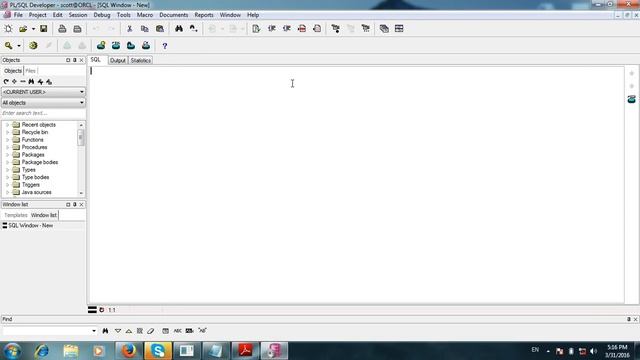Click the object search text field
This screenshot has width=640, height=360.
(43, 113)
